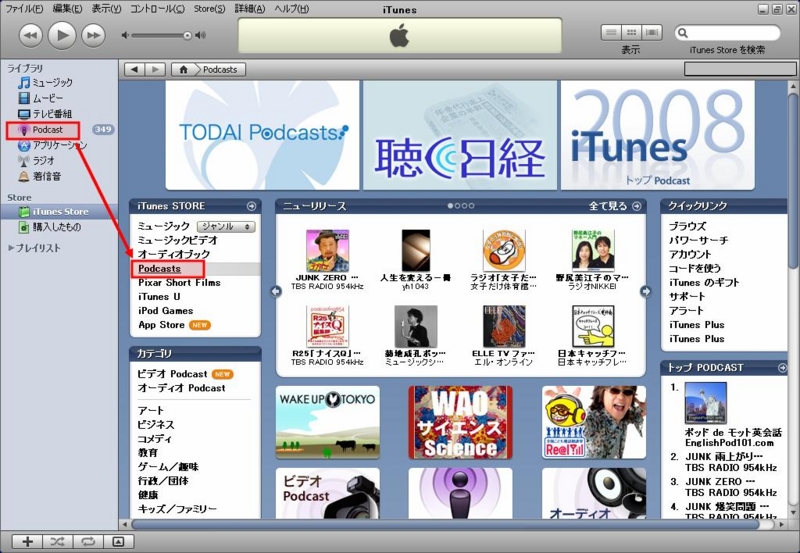Image resolution: width=800 pixels, height=553 pixels.
Task: Click the Podcasts link in iTunes STORE
Action: pos(159,268)
